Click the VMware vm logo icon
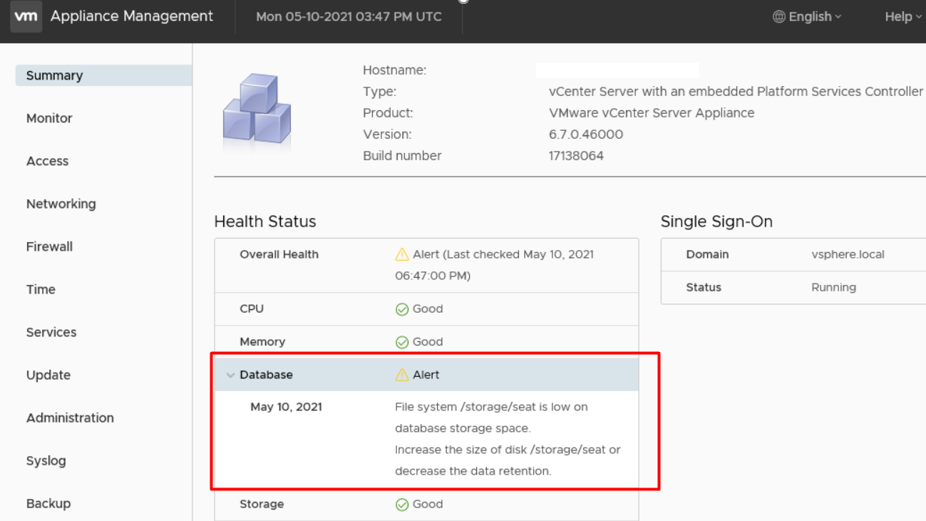The width and height of the screenshot is (926, 521). click(x=26, y=17)
